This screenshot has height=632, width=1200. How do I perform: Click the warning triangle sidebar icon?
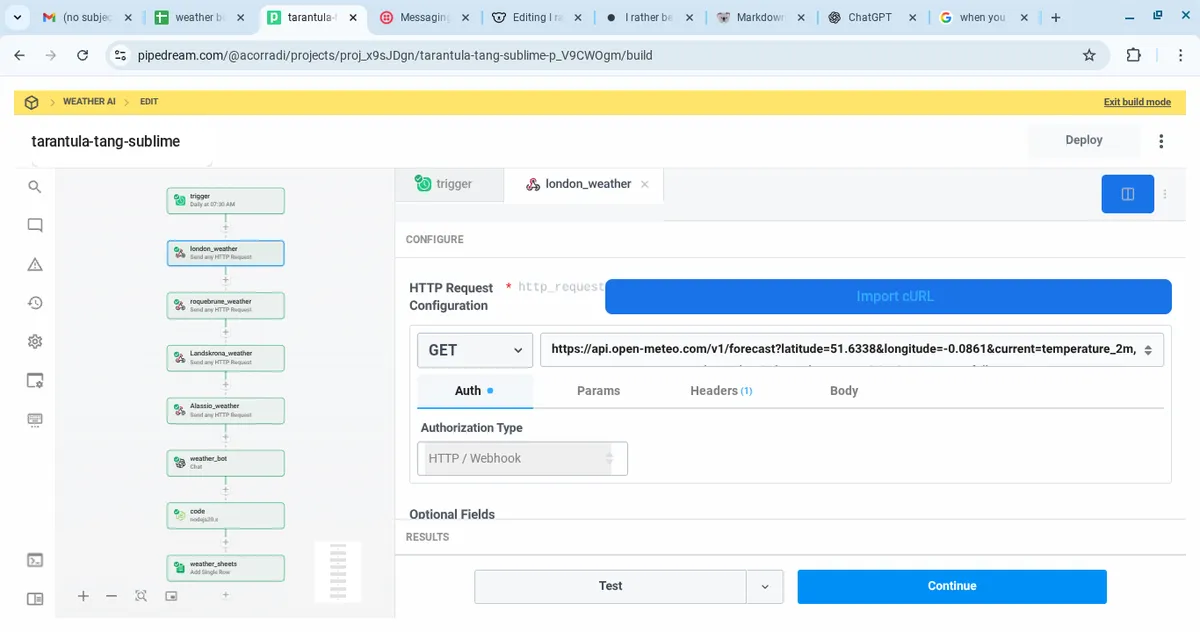click(x=35, y=264)
